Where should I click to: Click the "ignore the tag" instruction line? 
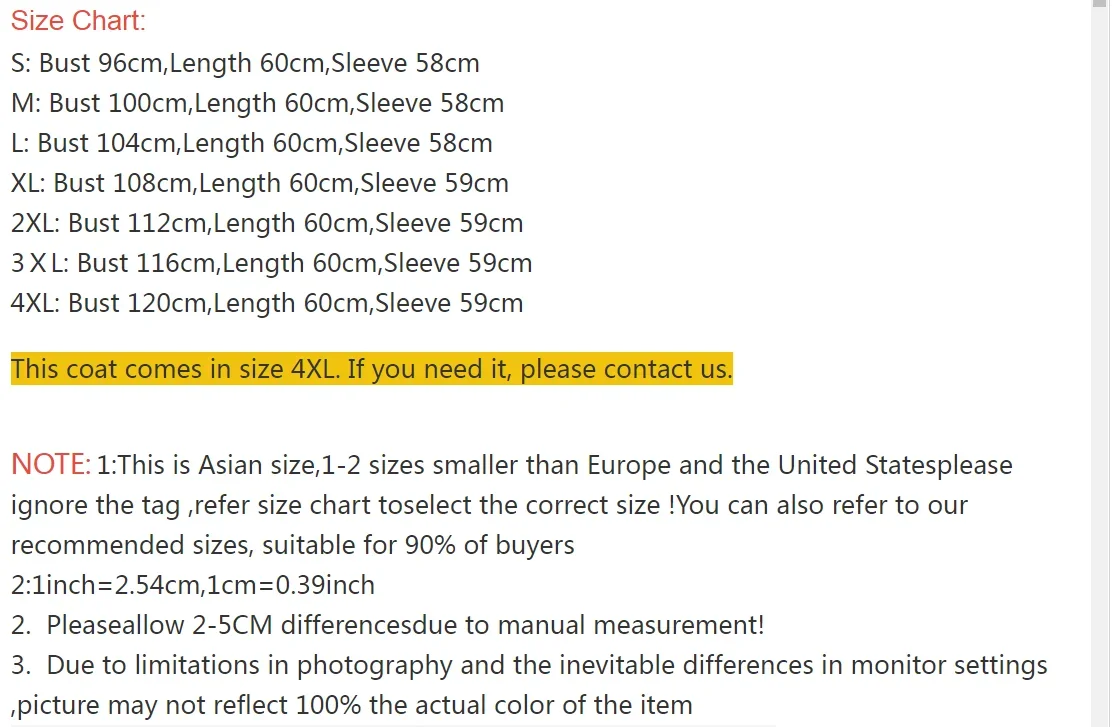(489, 505)
